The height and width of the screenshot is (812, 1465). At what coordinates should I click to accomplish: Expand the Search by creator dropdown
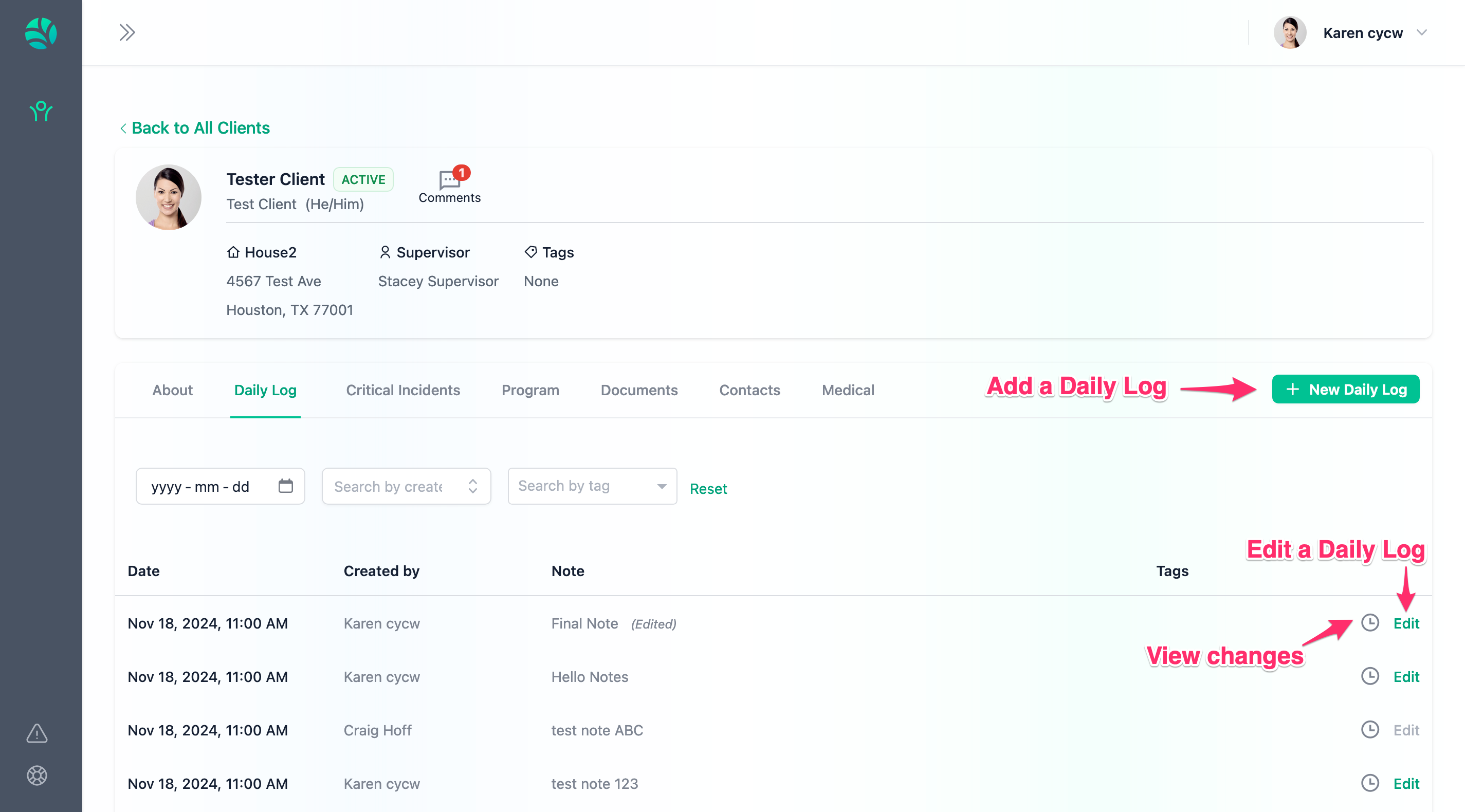point(472,486)
